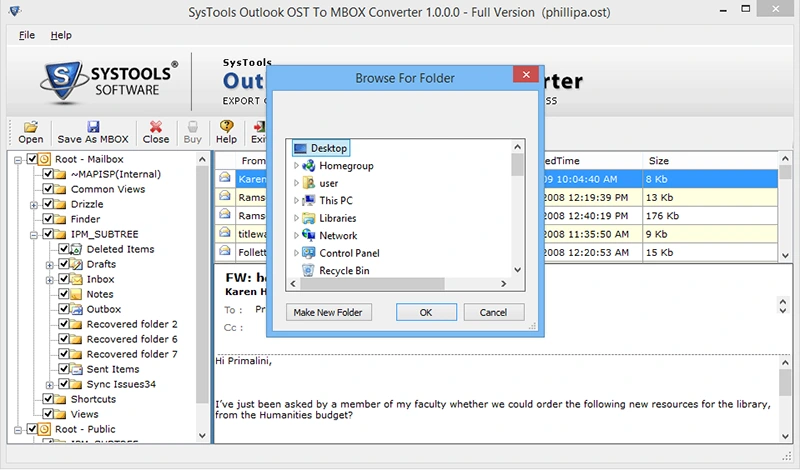Select the Network icon
Image resolution: width=800 pixels, height=470 pixels.
click(x=309, y=235)
